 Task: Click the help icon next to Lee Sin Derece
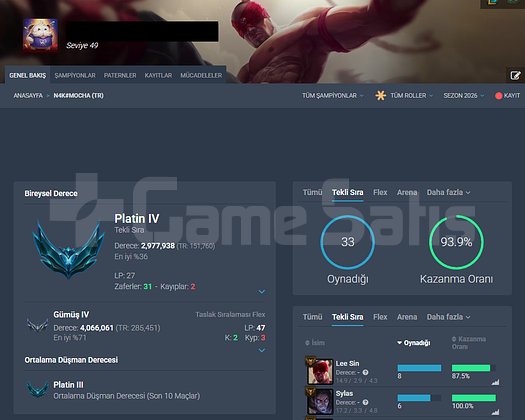pos(365,372)
